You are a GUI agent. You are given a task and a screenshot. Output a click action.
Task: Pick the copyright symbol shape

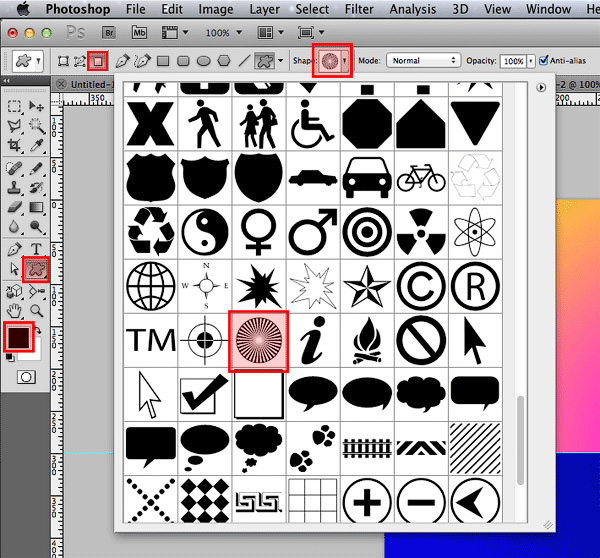421,286
